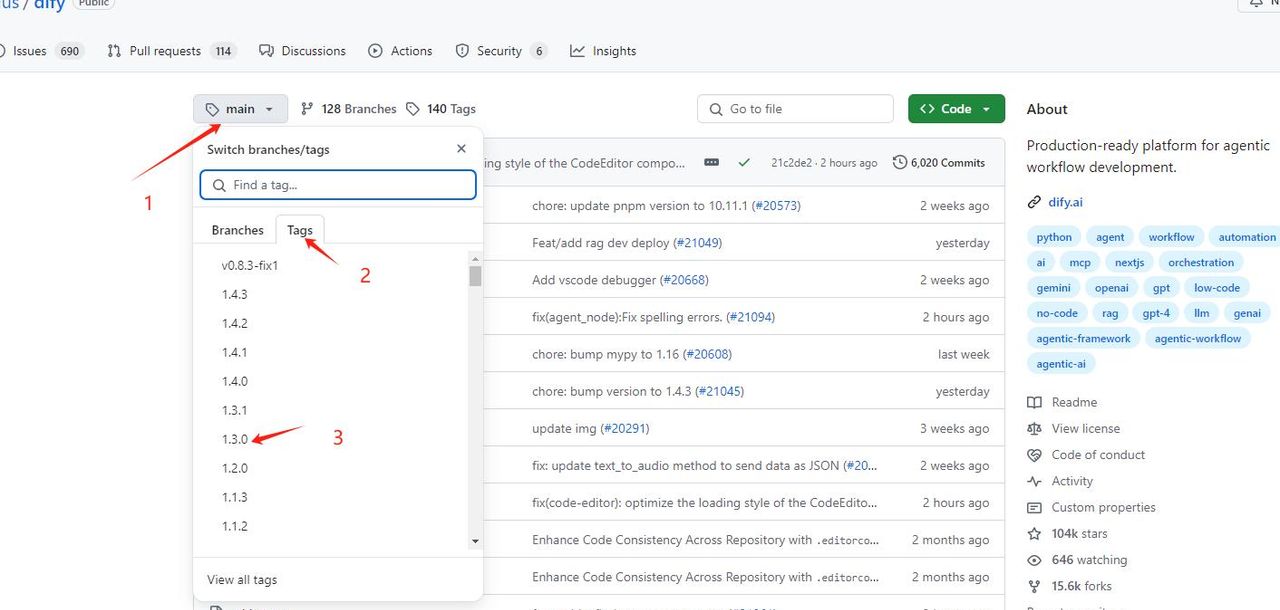Close the Switch branches/tags popup
Image resolution: width=1280 pixels, height=610 pixels.
pyautogui.click(x=461, y=149)
